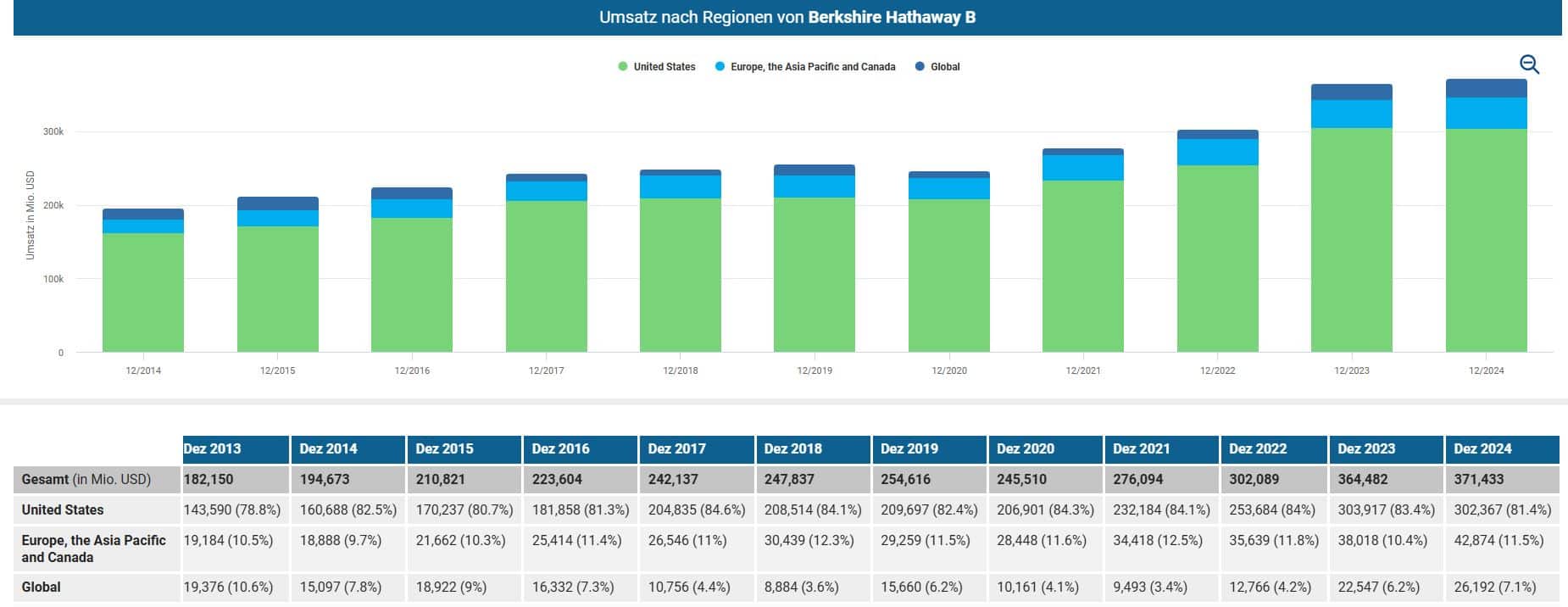1568x607 pixels.
Task: Click the zoom out magnifier icon
Action: point(1529,64)
